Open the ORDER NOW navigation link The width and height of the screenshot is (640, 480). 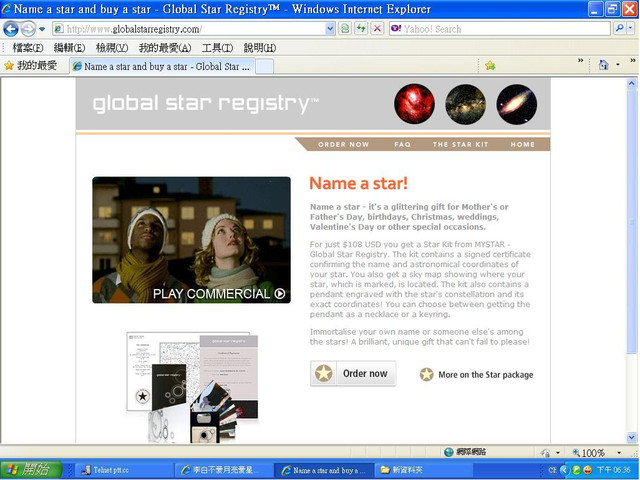coord(343,144)
